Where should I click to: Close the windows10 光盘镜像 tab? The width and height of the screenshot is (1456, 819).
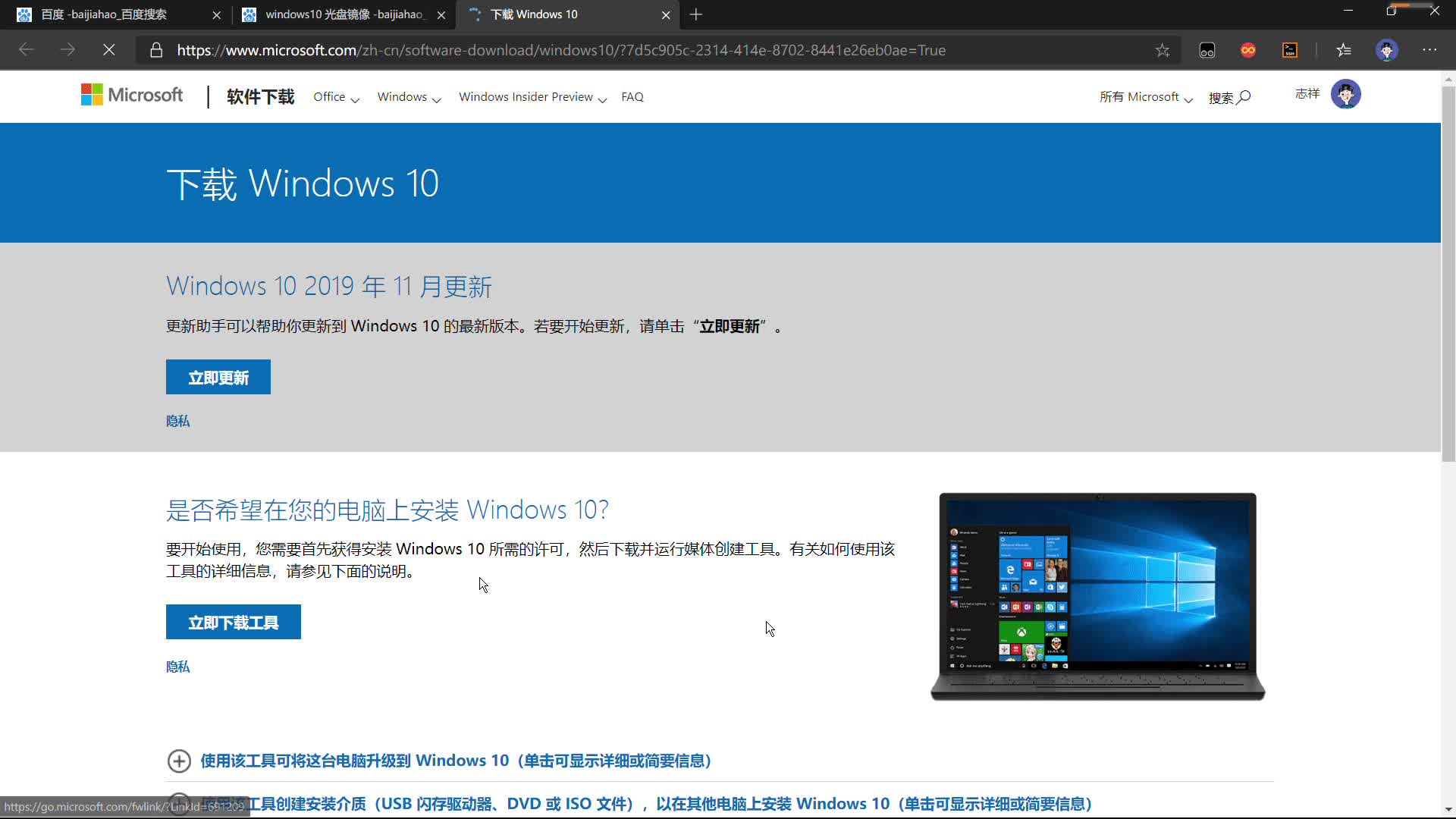pos(441,14)
